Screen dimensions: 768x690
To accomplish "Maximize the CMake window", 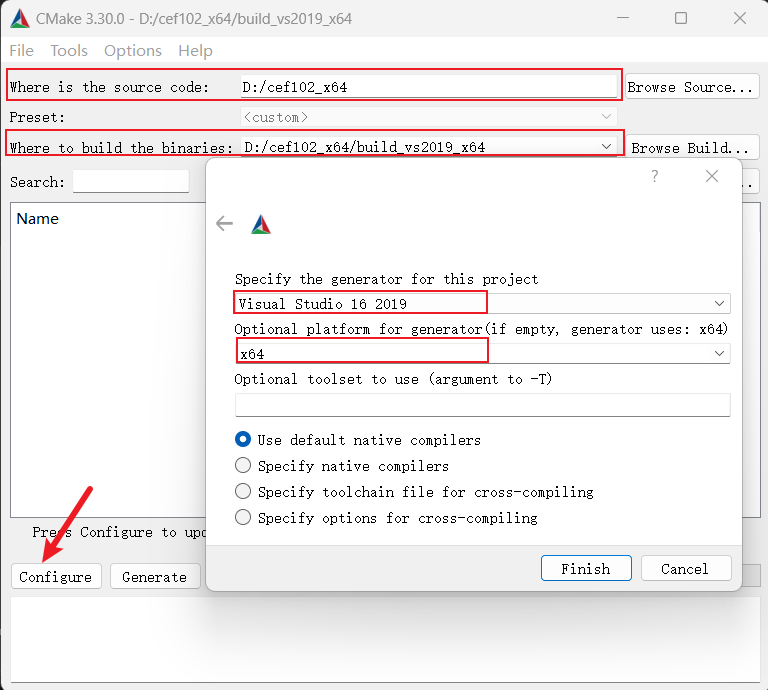I will [x=681, y=18].
